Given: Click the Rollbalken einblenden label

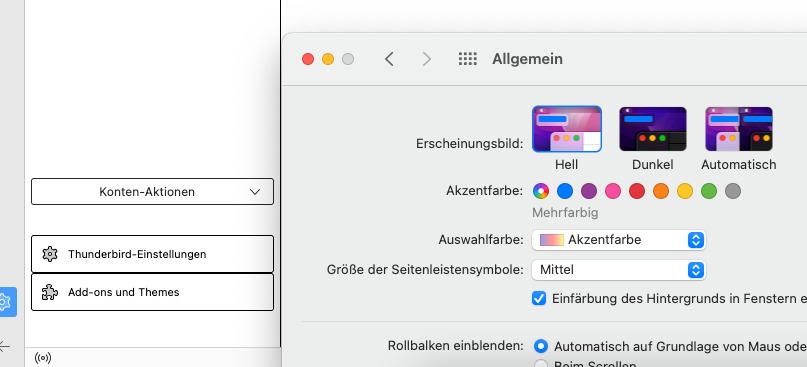Looking at the screenshot, I should pyautogui.click(x=455, y=346).
